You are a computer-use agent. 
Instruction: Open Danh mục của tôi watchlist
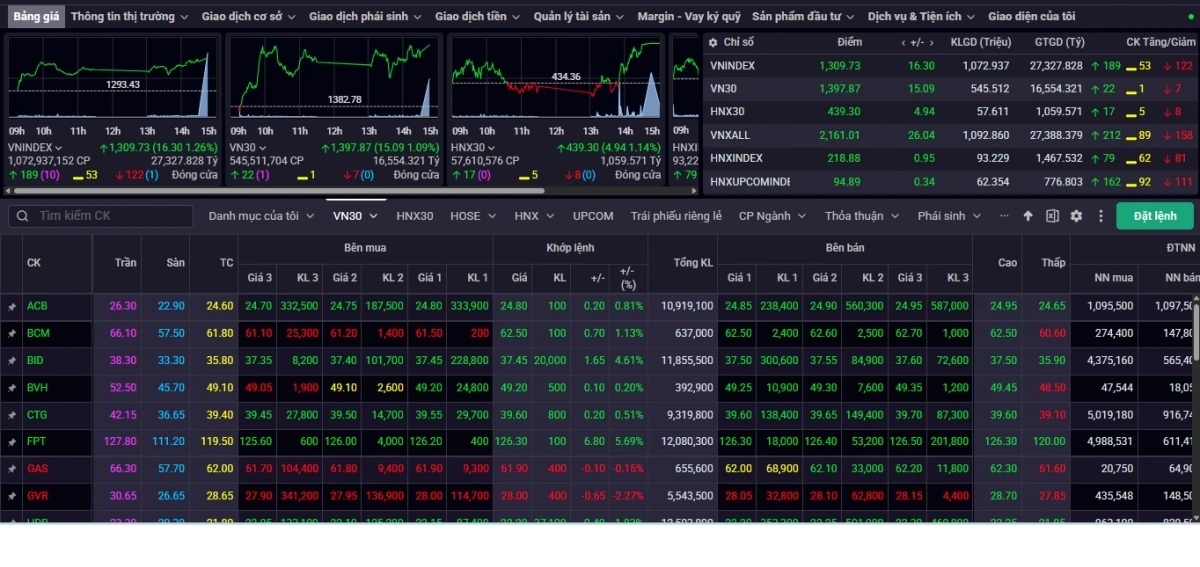pos(261,216)
